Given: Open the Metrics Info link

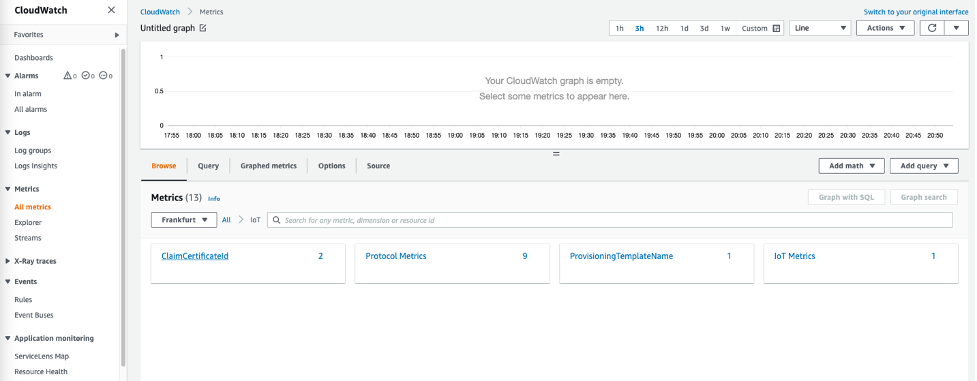Looking at the screenshot, I should tap(214, 199).
